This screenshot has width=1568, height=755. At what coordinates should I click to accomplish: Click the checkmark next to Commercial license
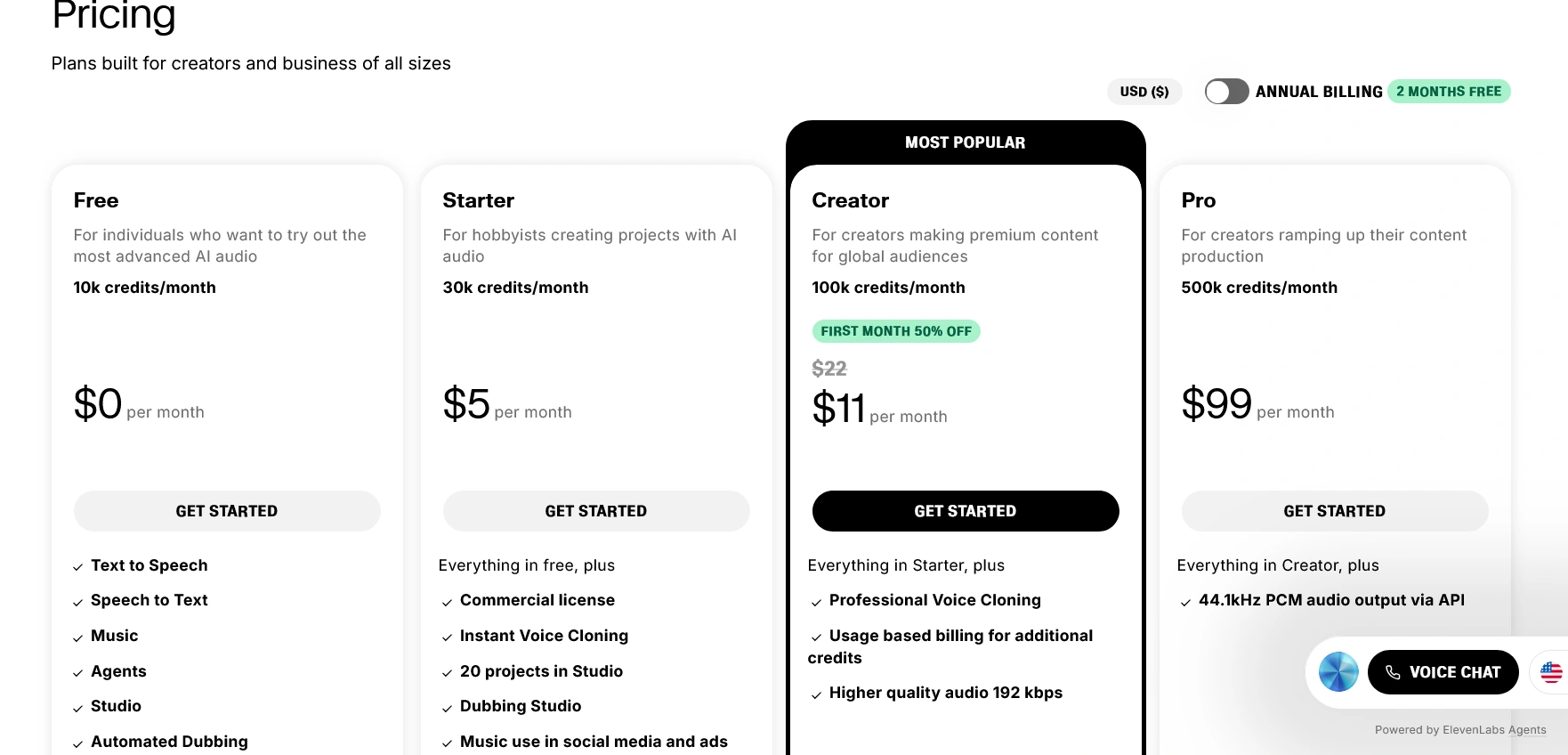(x=448, y=602)
